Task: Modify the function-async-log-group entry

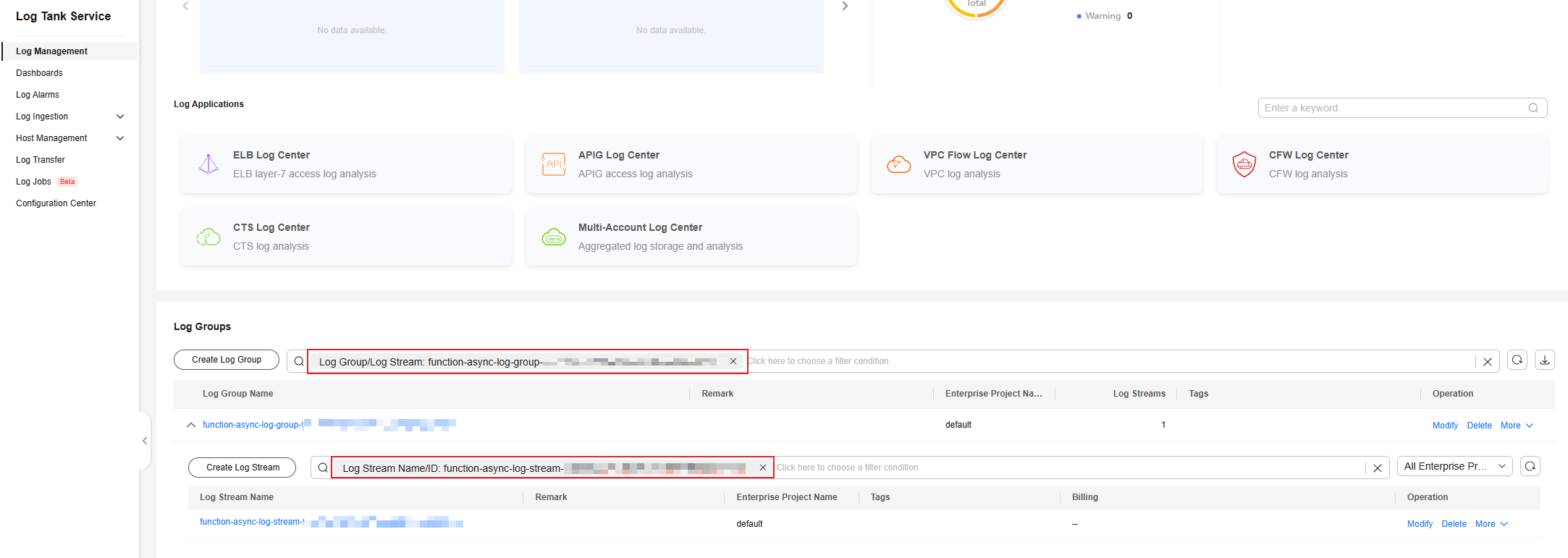Action: coord(1445,426)
